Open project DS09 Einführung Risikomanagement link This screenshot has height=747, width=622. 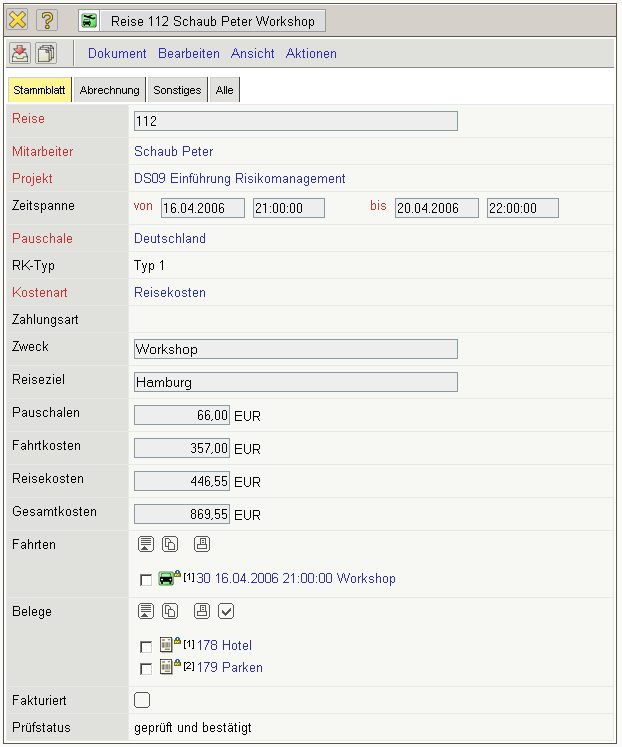tap(239, 179)
